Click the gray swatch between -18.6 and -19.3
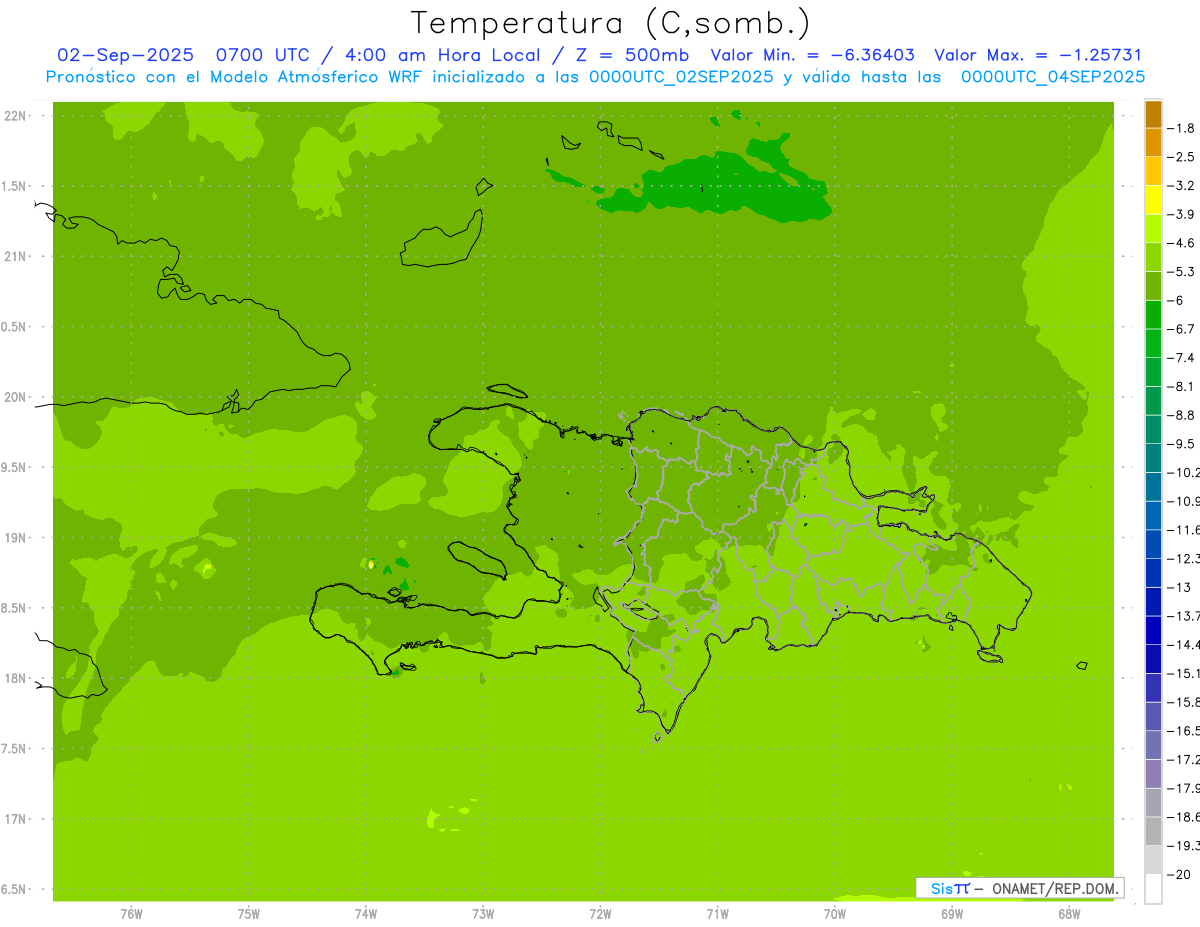 click(x=1153, y=831)
